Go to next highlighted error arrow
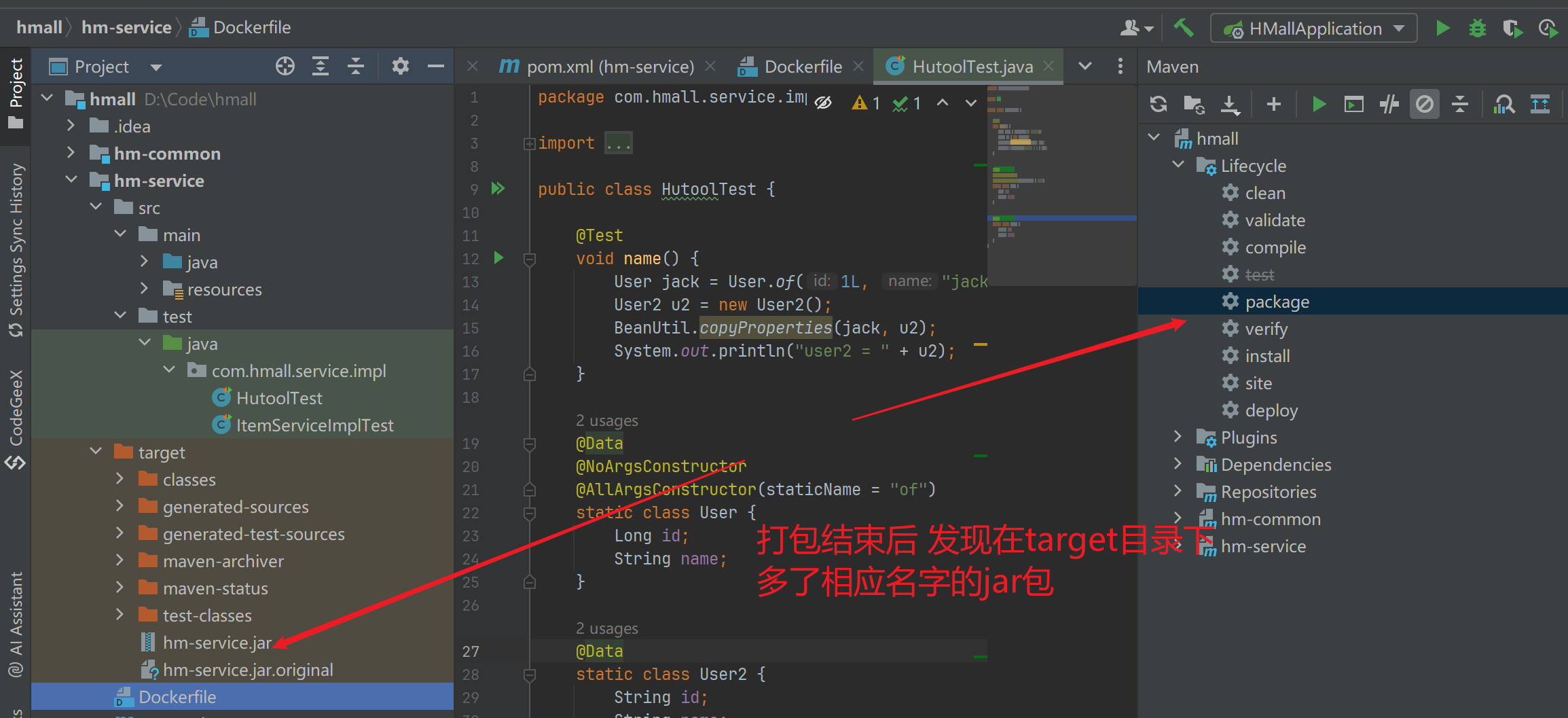This screenshot has height=718, width=1568. coord(971,103)
